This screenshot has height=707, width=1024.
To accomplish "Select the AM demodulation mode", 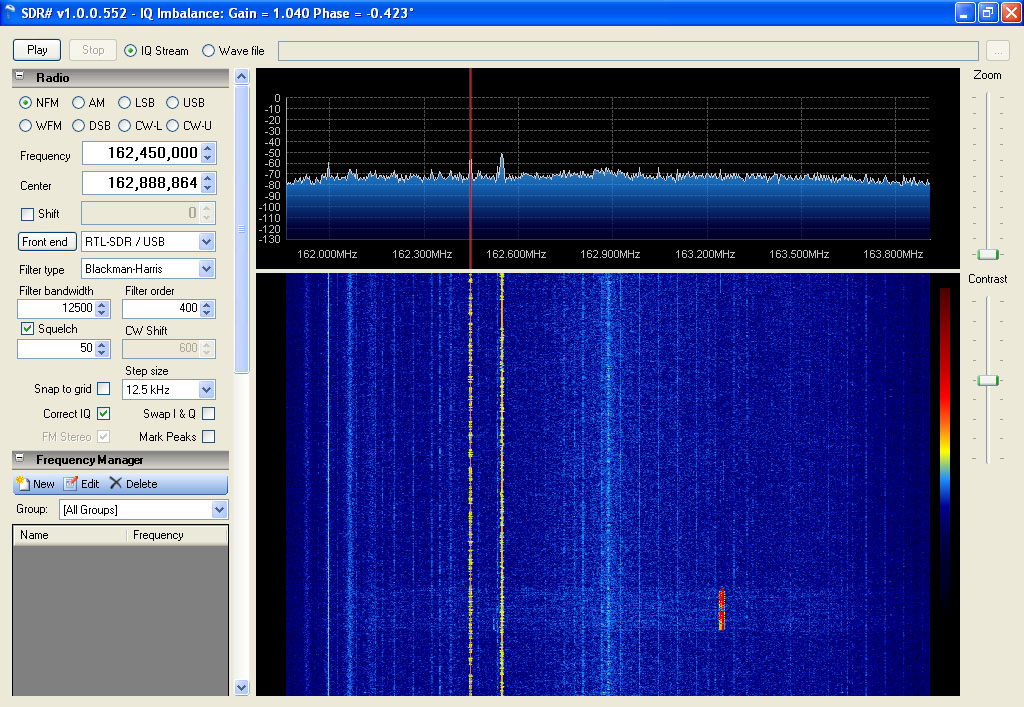I will tap(79, 103).
